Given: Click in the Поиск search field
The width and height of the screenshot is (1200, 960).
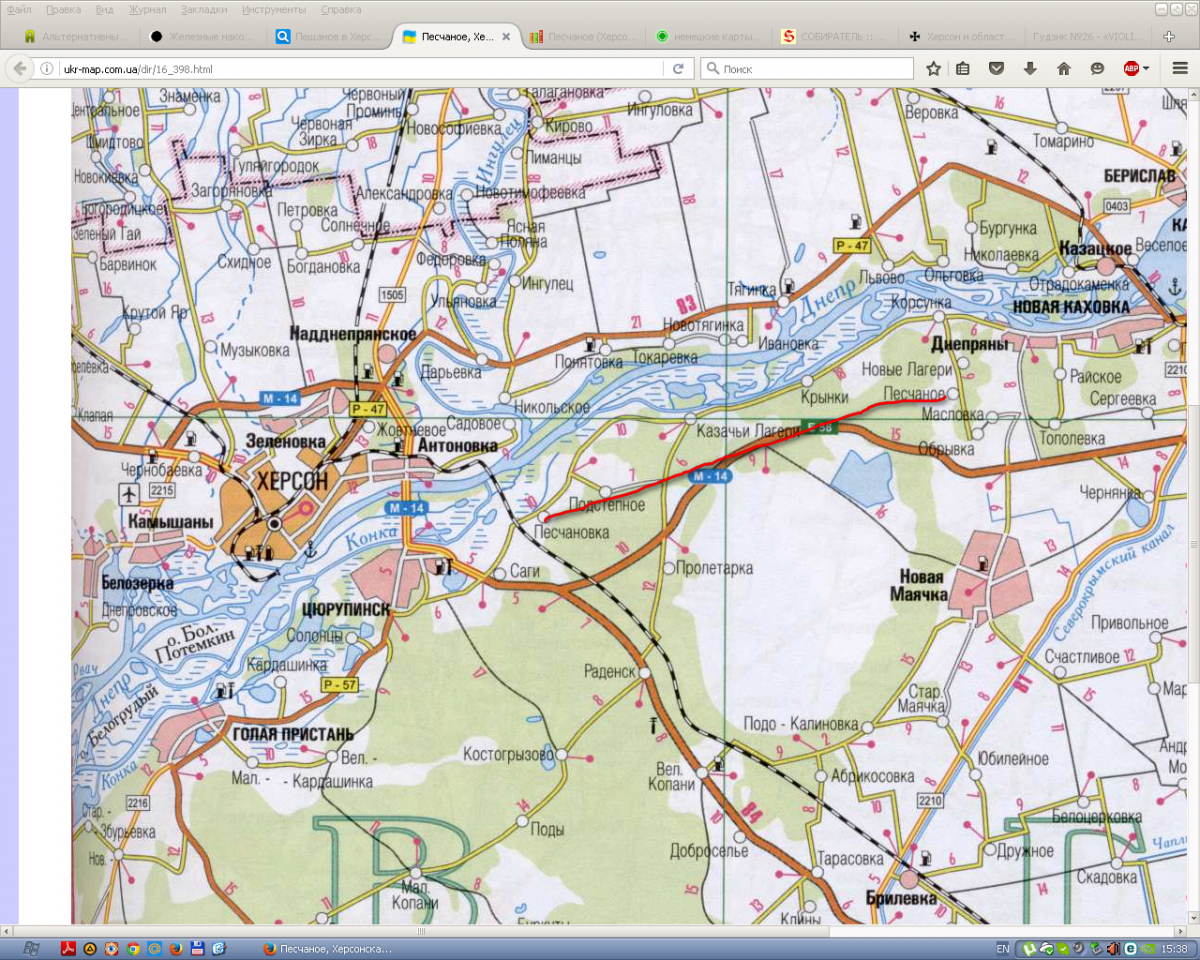Looking at the screenshot, I should click(x=810, y=69).
